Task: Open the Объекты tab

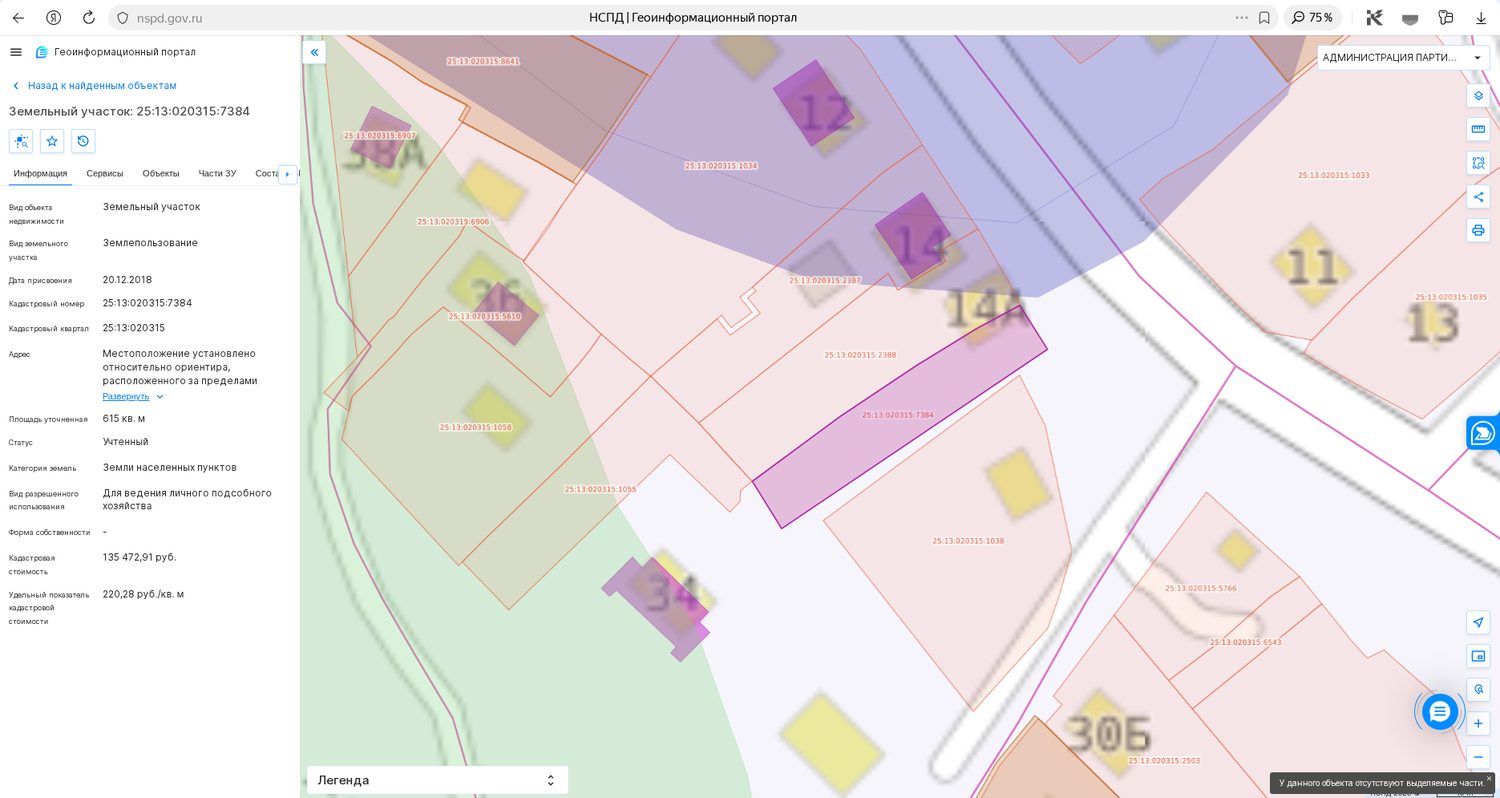Action: pos(161,173)
